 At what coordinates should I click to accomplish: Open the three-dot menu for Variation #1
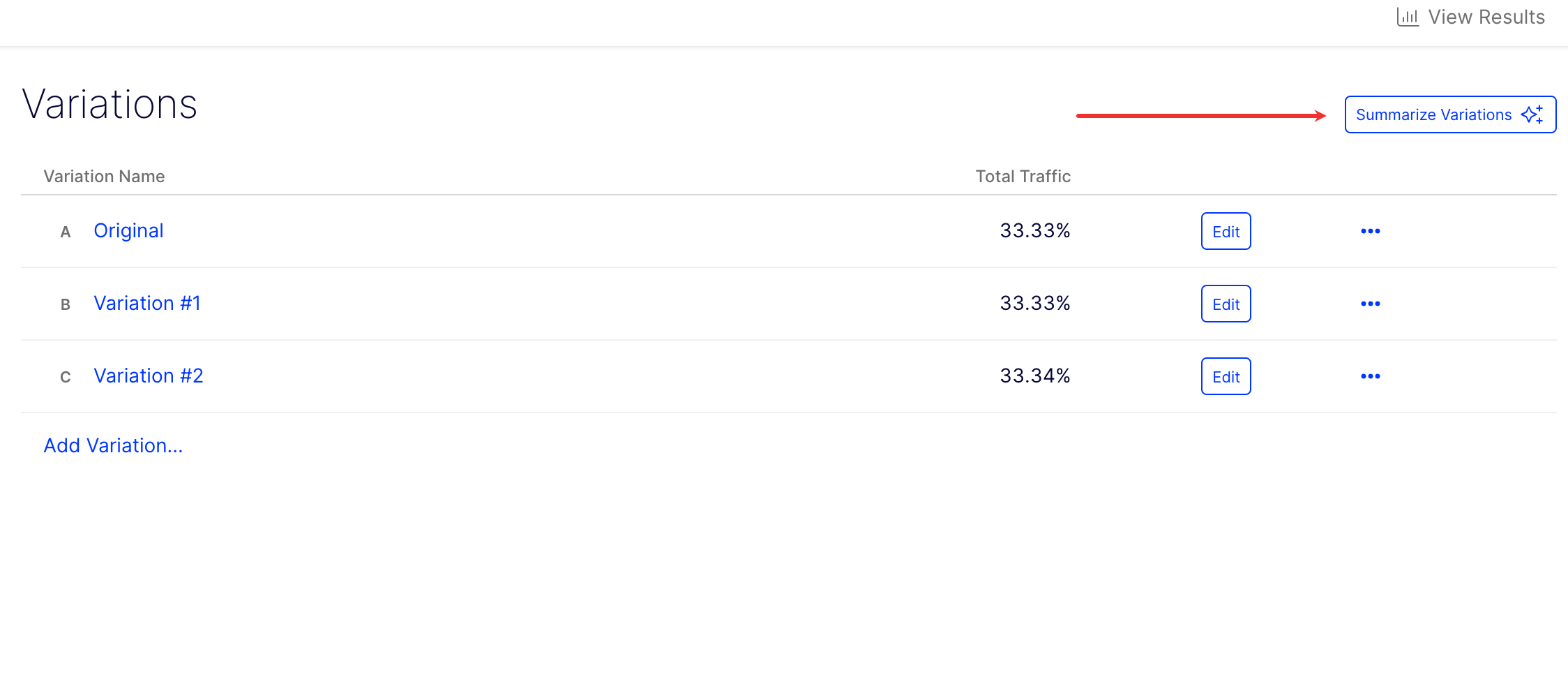click(1370, 304)
